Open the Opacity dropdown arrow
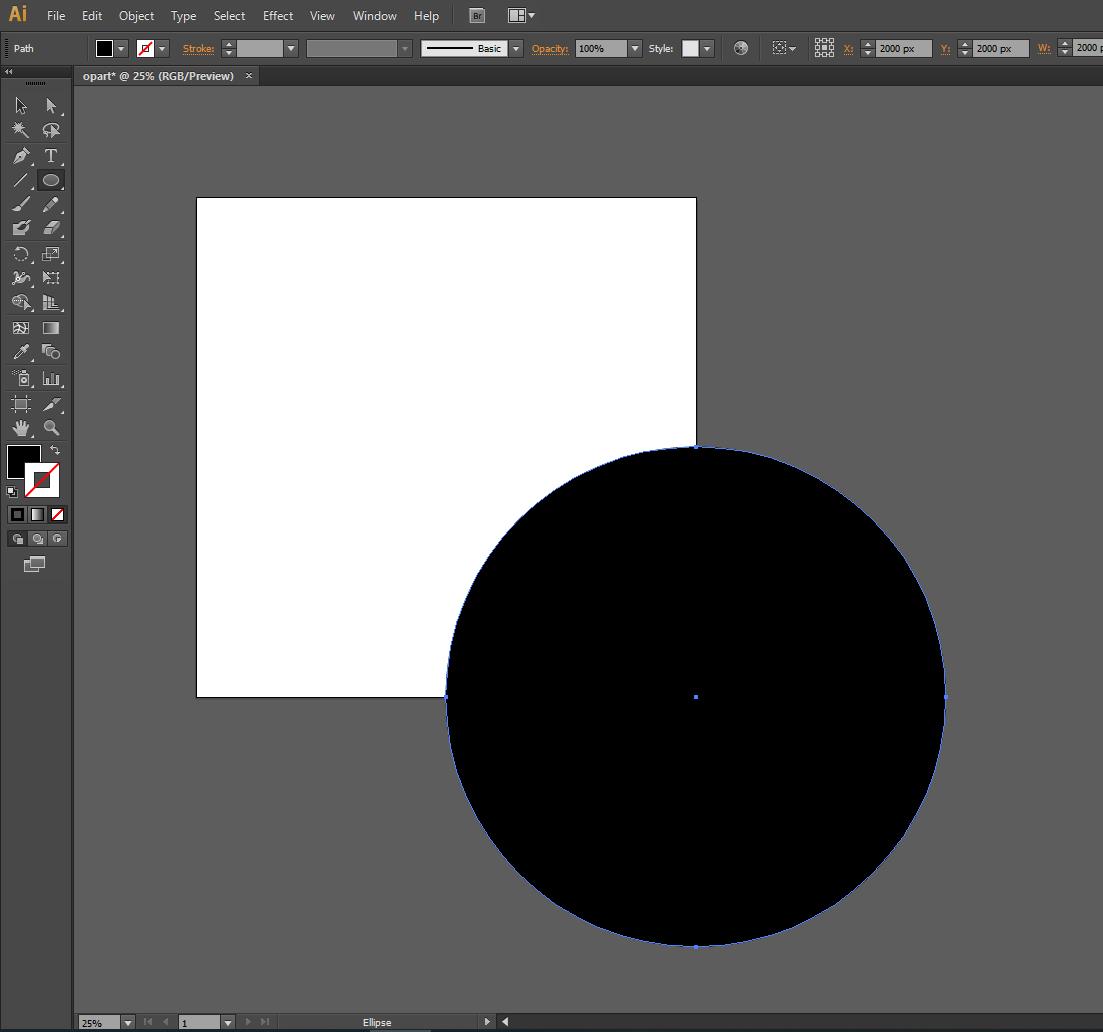Screen dimensions: 1103x1032 [x=634, y=49]
